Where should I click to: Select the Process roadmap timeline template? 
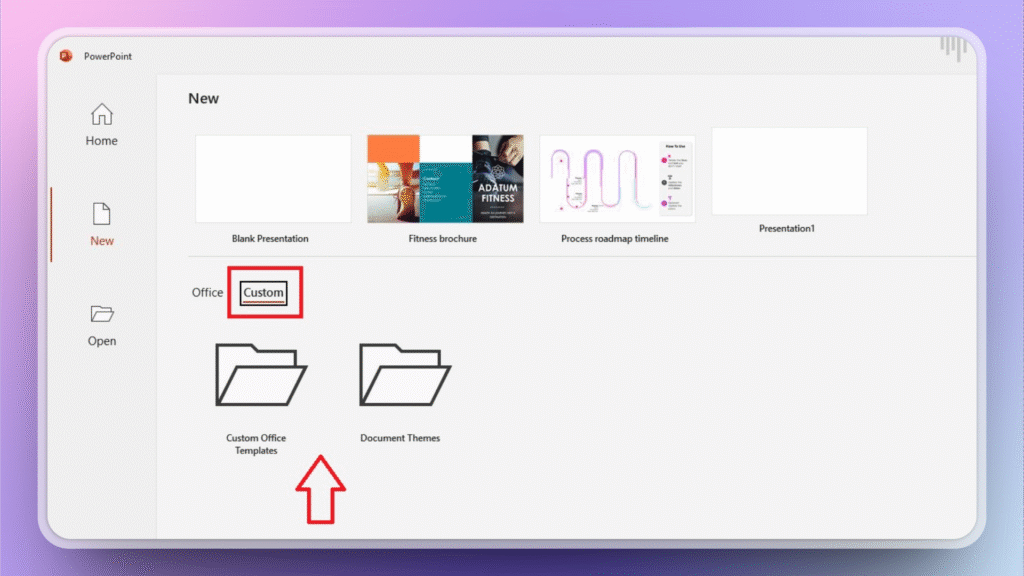(x=617, y=178)
